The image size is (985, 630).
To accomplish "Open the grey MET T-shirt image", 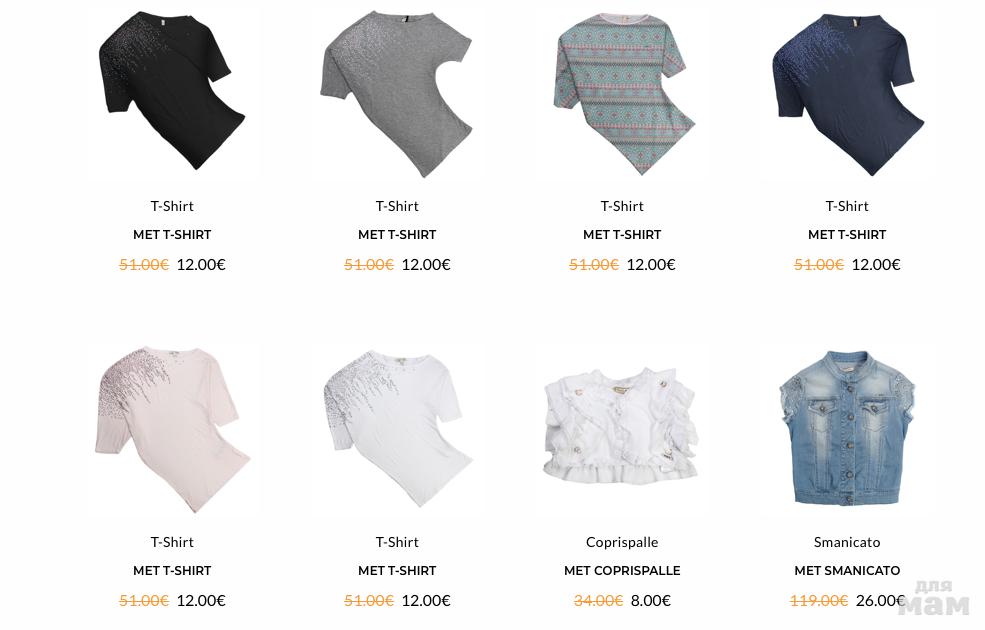I will tap(396, 94).
